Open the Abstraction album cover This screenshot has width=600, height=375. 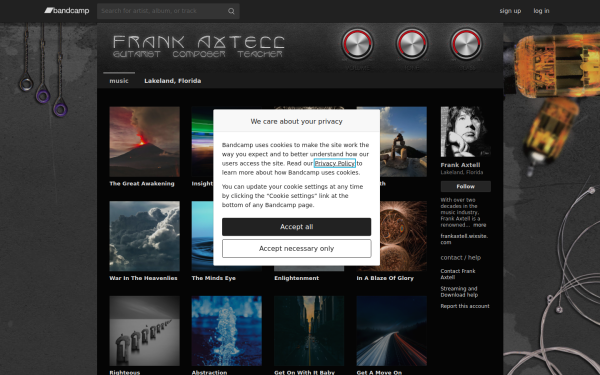click(x=227, y=331)
